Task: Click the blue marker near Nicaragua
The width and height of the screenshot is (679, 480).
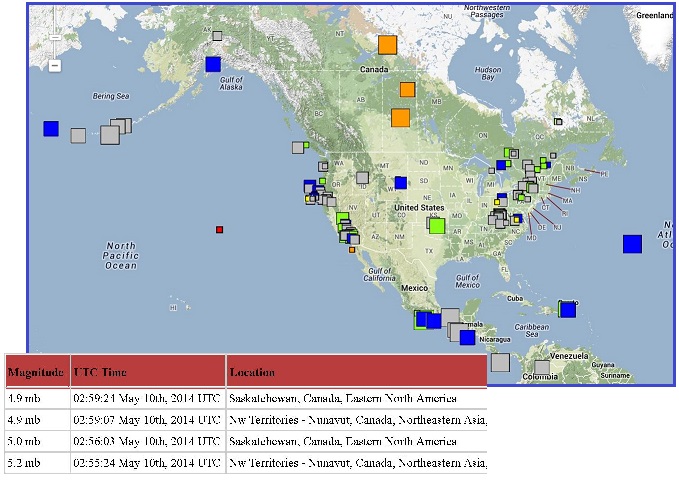Action: click(x=467, y=337)
